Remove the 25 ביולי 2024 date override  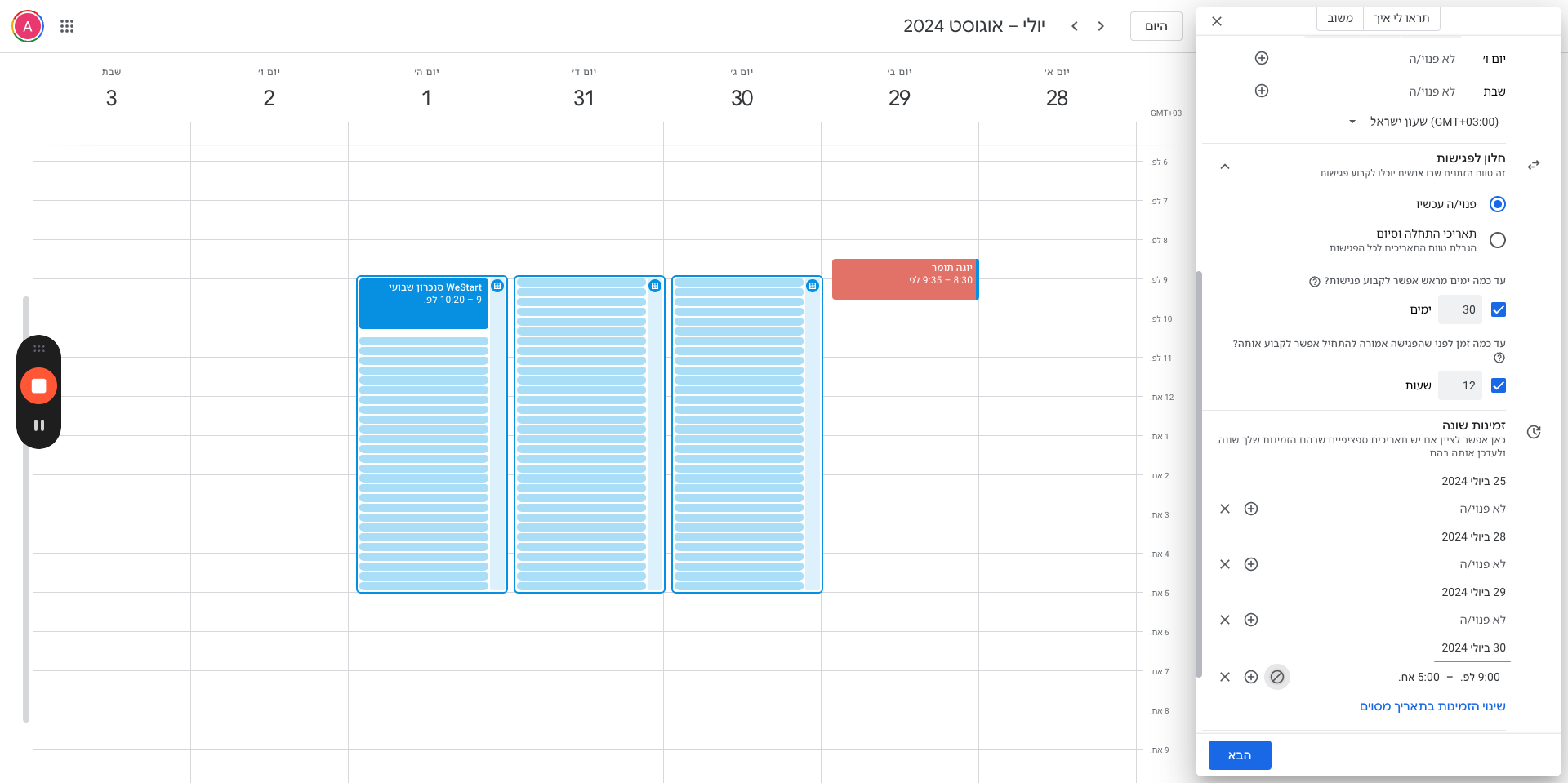[x=1225, y=509]
